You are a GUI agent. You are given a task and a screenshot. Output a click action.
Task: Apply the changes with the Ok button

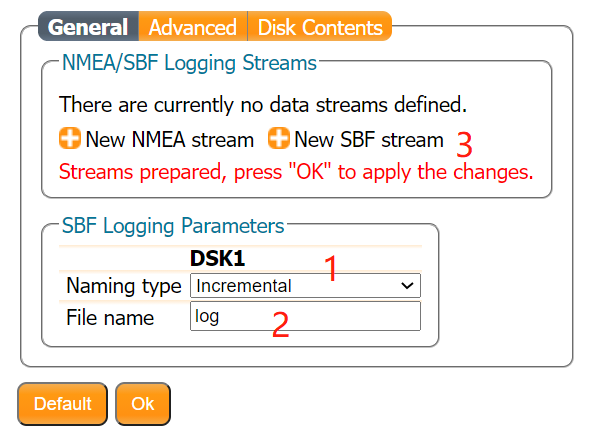coord(143,404)
